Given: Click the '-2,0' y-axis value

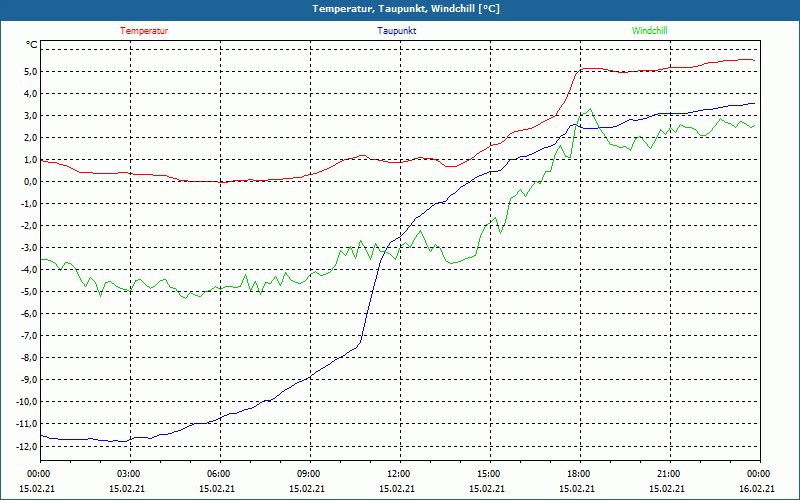Looking at the screenshot, I should 30,226.
